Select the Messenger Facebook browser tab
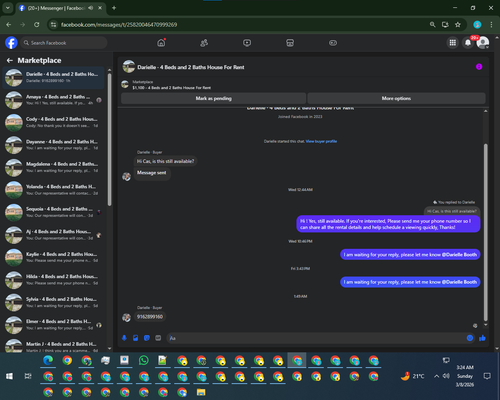 coord(61,8)
